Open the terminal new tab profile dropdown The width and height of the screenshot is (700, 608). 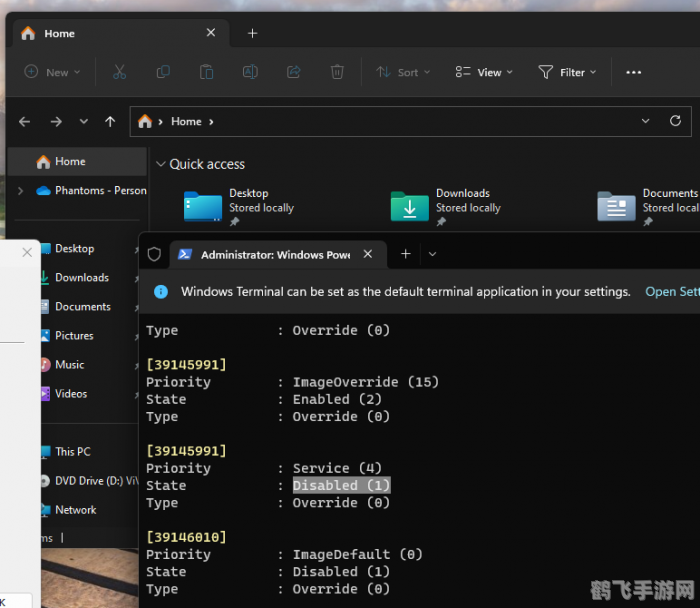[x=432, y=254]
